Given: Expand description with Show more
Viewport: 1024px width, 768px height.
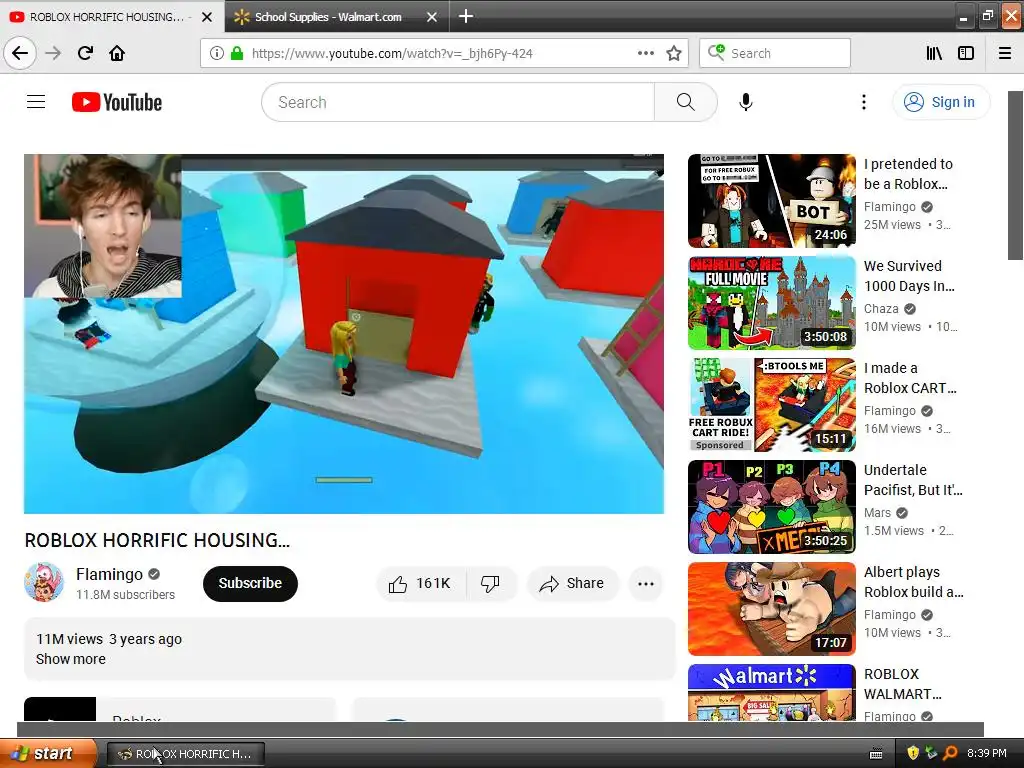Looking at the screenshot, I should click(x=71, y=659).
